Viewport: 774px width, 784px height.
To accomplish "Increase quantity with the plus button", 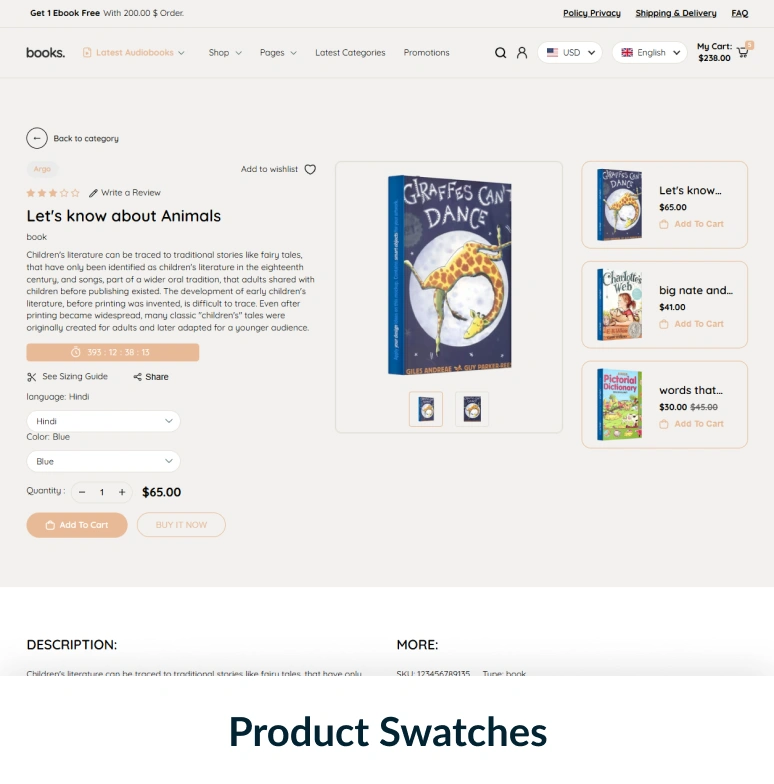I will 122,492.
